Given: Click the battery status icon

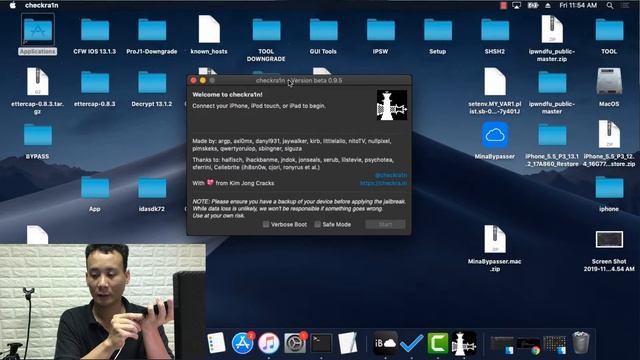Looking at the screenshot, I should click(x=533, y=5).
